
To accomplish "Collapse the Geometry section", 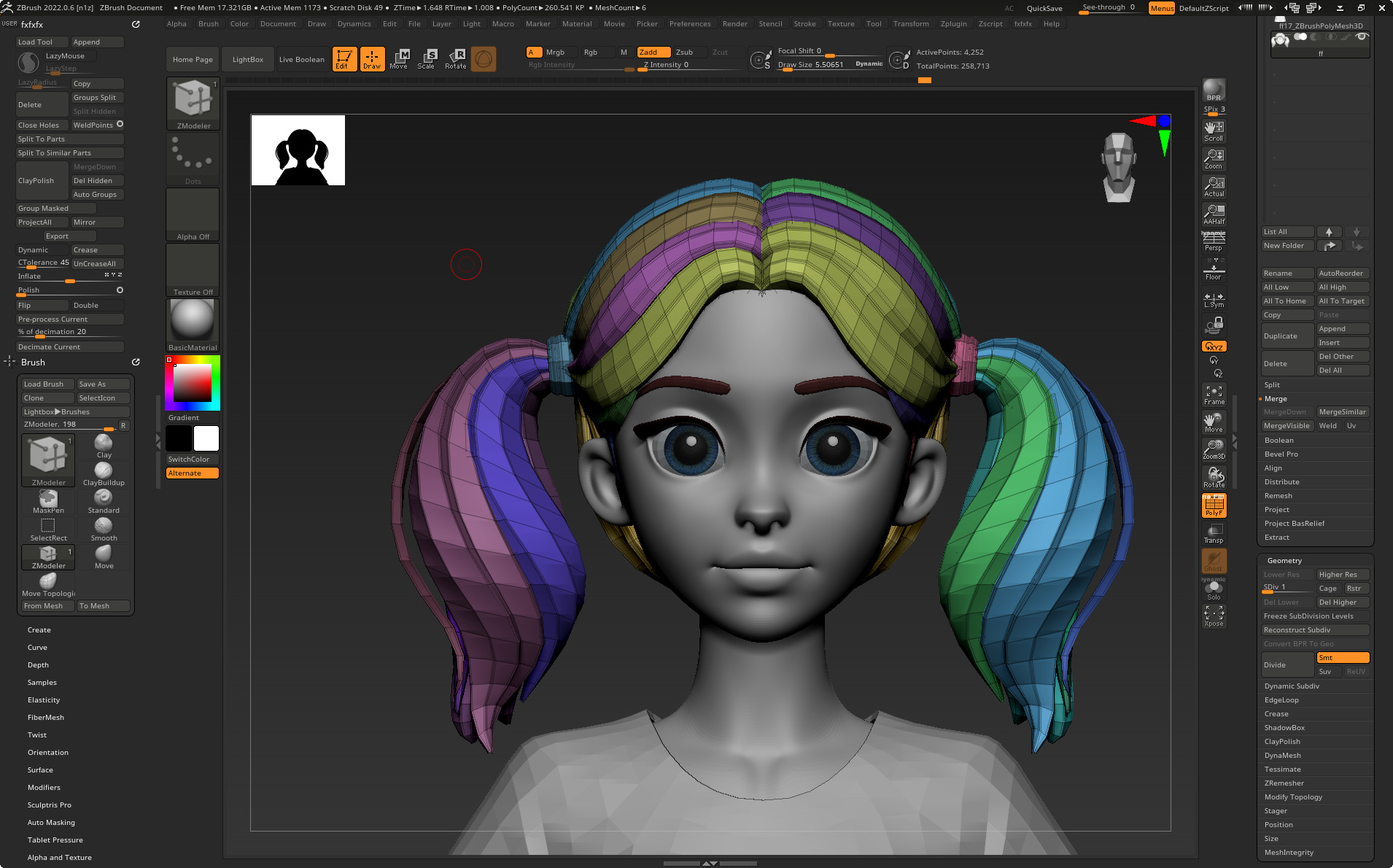I will (1284, 561).
